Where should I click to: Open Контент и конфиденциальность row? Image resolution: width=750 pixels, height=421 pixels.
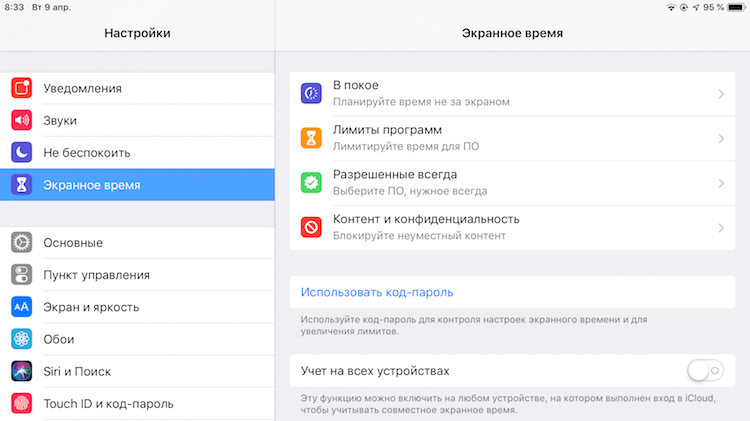coord(512,228)
